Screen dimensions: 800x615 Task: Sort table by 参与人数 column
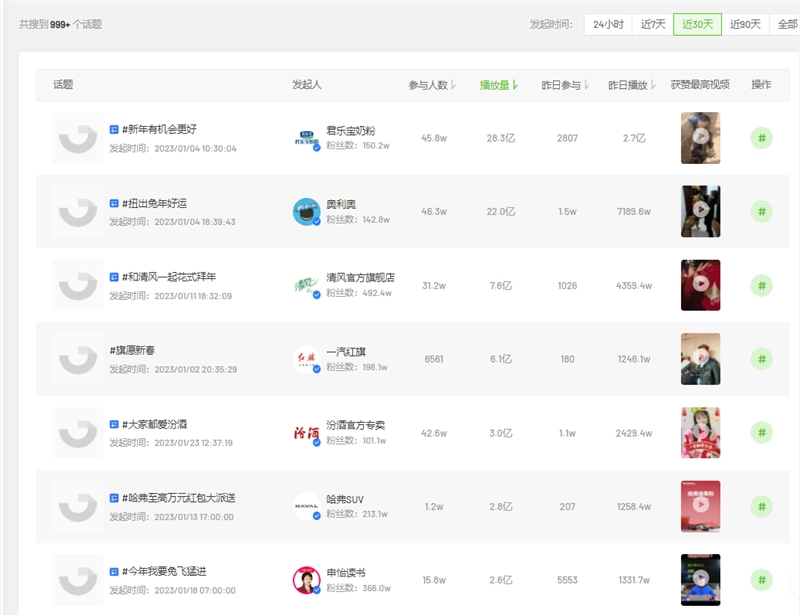pyautogui.click(x=432, y=85)
